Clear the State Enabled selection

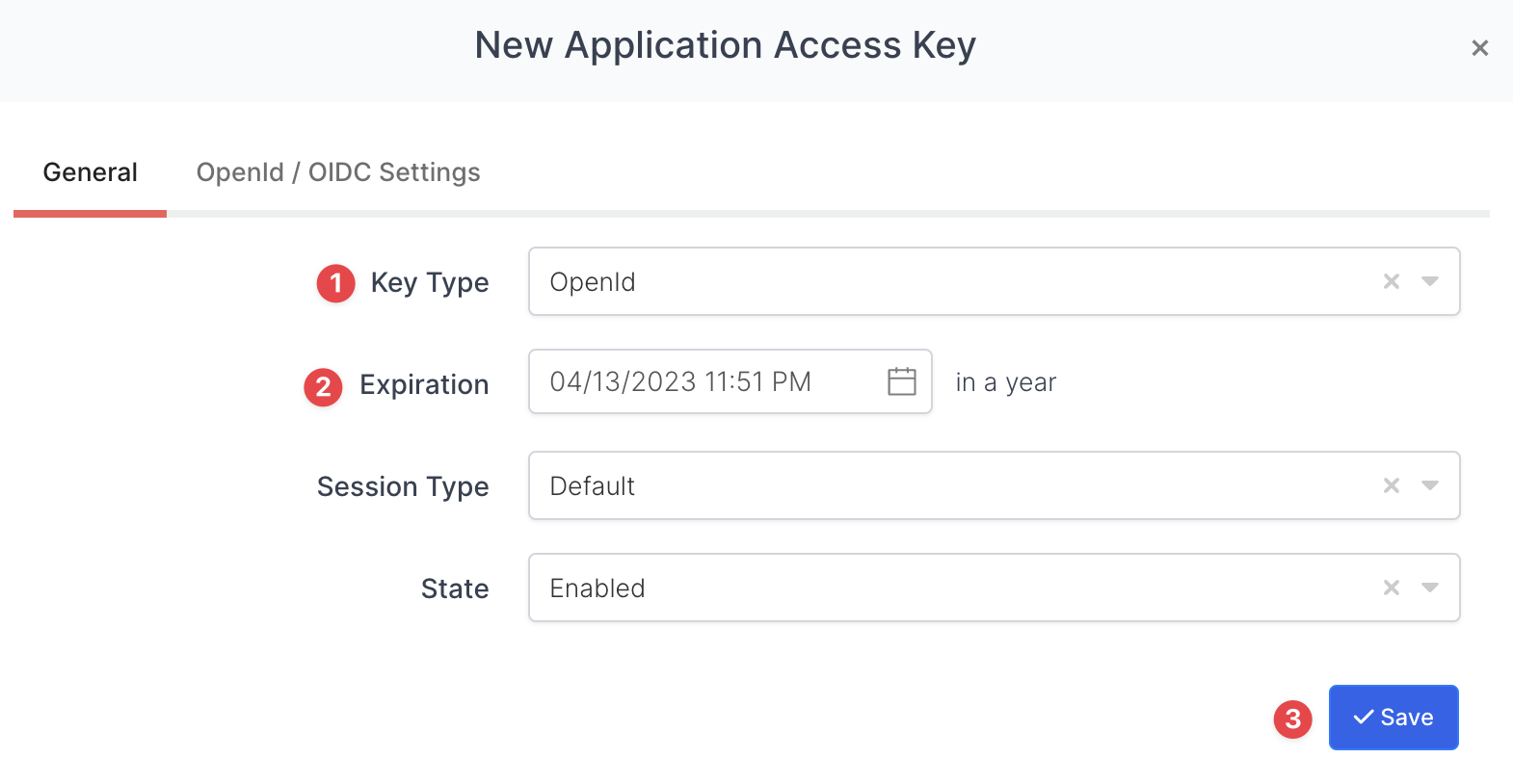click(x=1391, y=588)
